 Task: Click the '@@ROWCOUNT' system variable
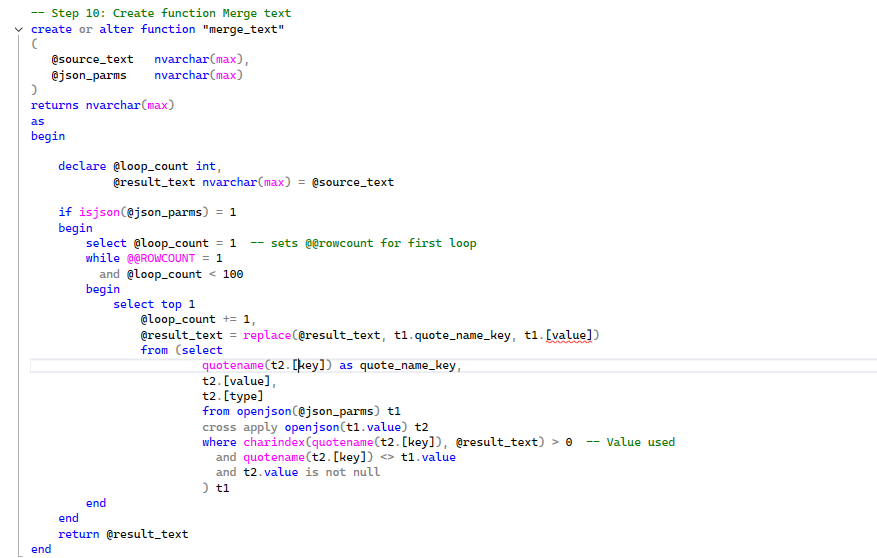point(161,258)
